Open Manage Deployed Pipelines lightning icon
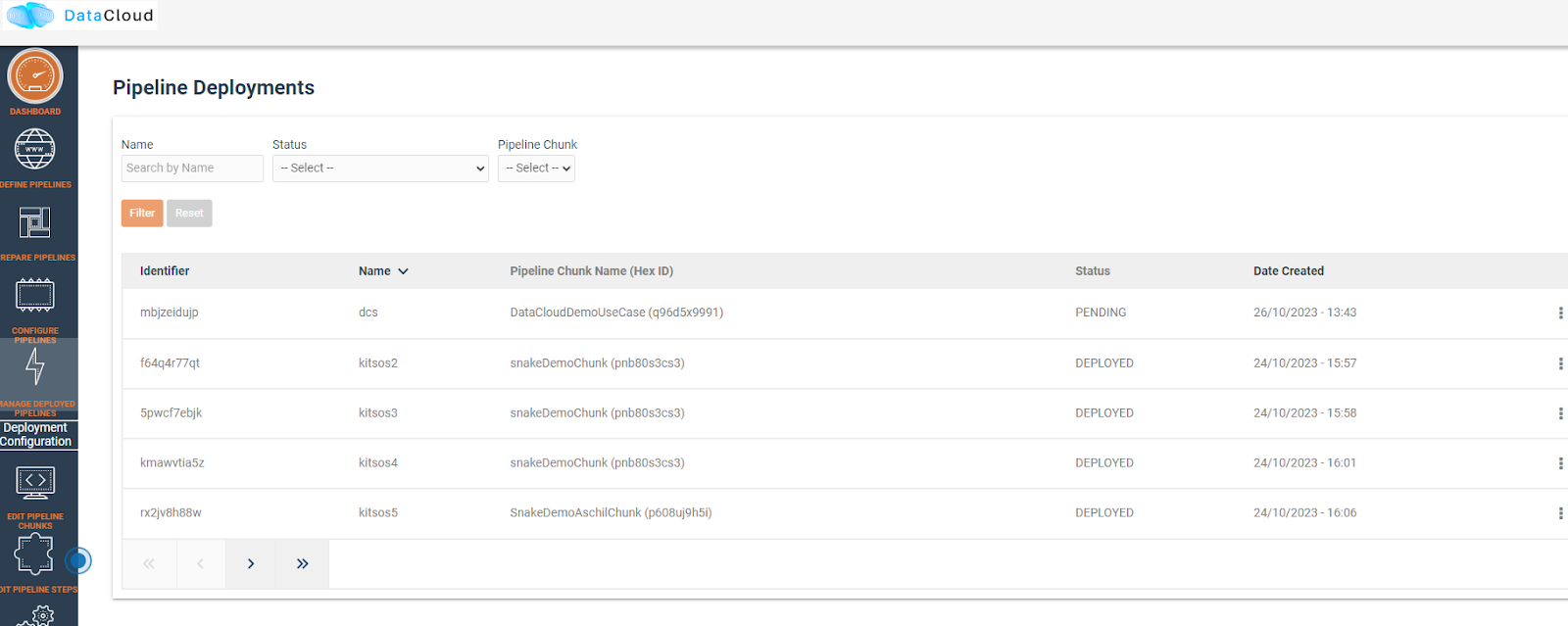 (35, 366)
